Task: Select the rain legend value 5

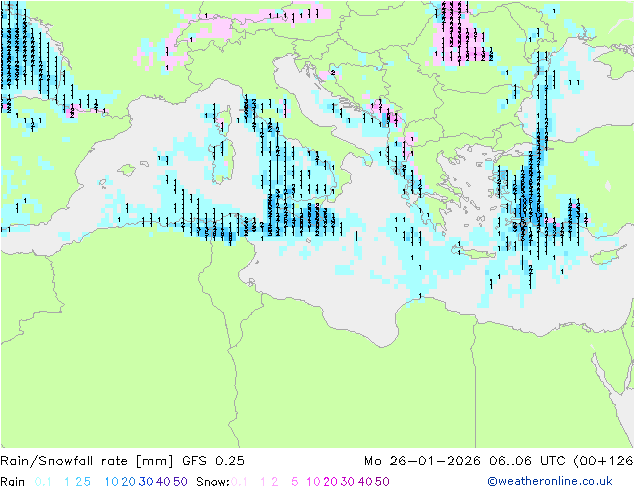Action: [x=87, y=482]
